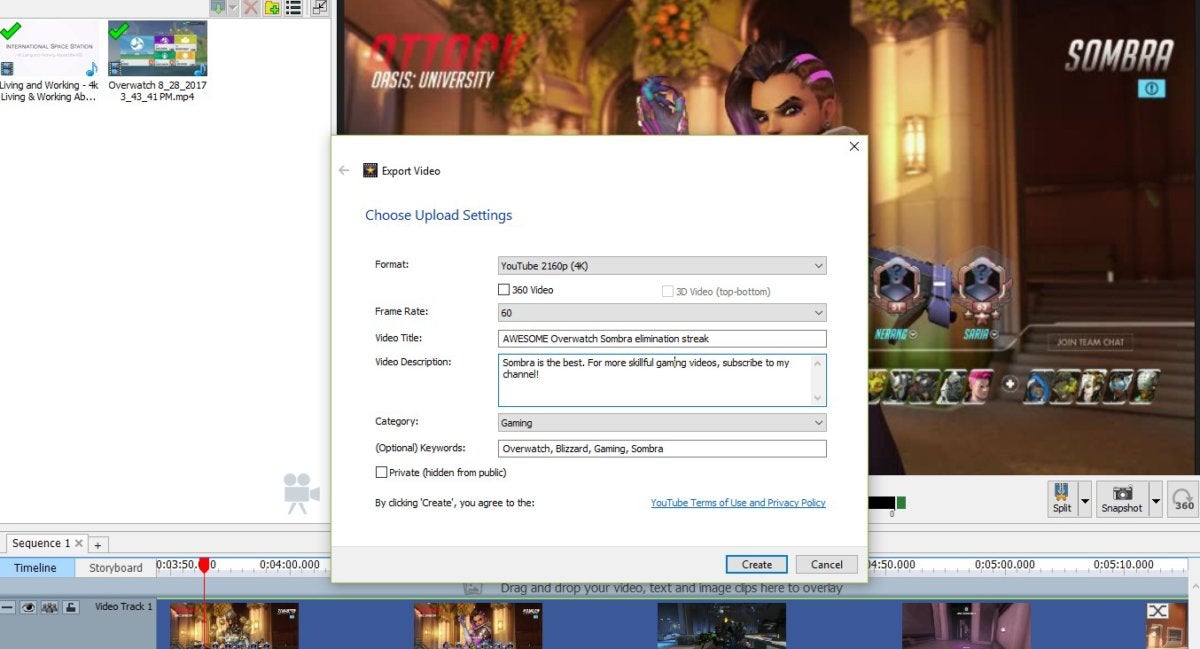Image resolution: width=1200 pixels, height=649 pixels.
Task: Click the import media down-arrow icon
Action: pos(218,7)
